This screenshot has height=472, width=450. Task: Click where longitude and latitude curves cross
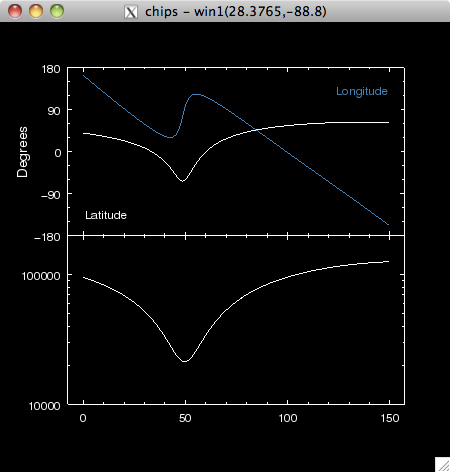click(257, 130)
